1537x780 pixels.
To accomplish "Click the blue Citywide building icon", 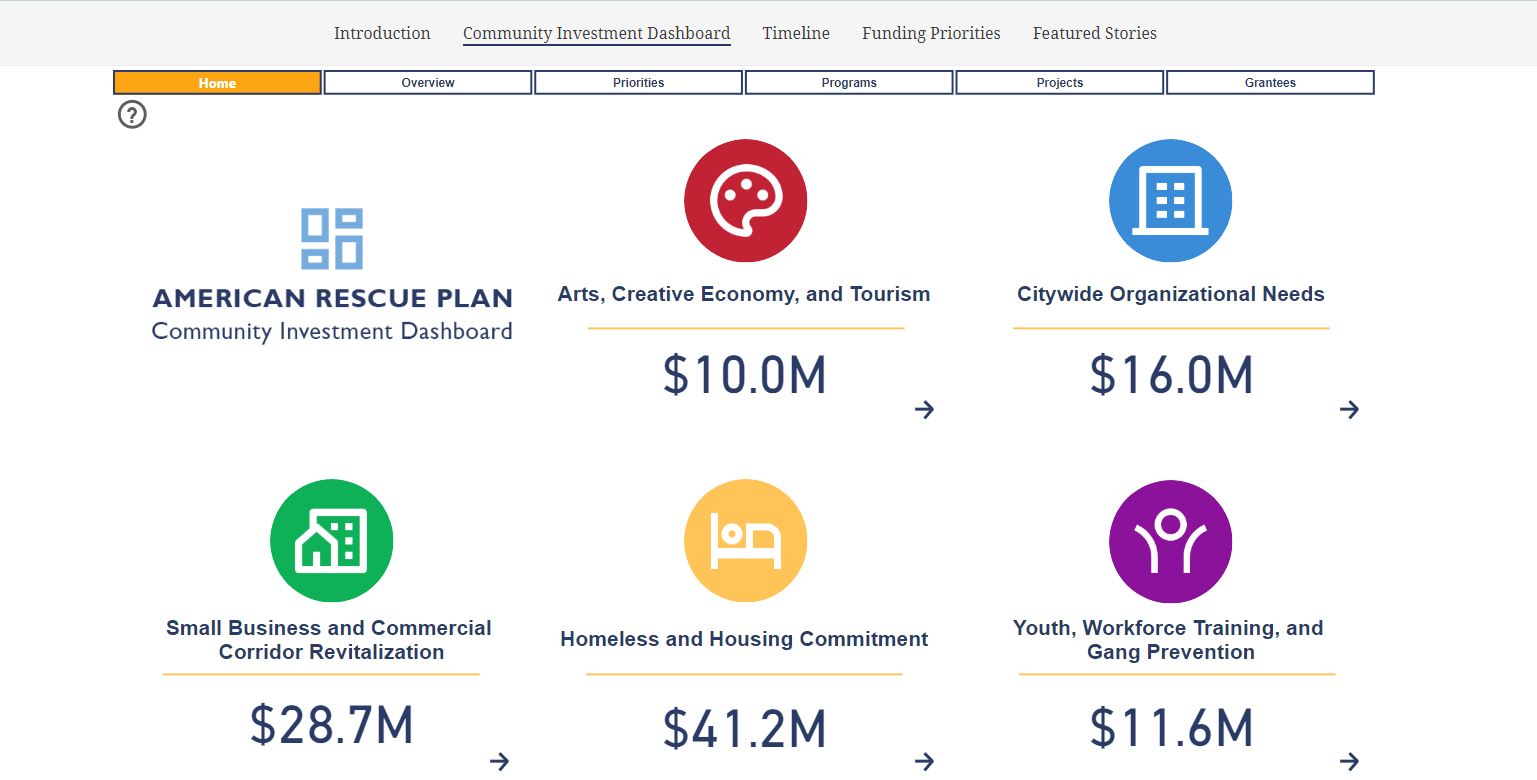I will pos(1170,200).
